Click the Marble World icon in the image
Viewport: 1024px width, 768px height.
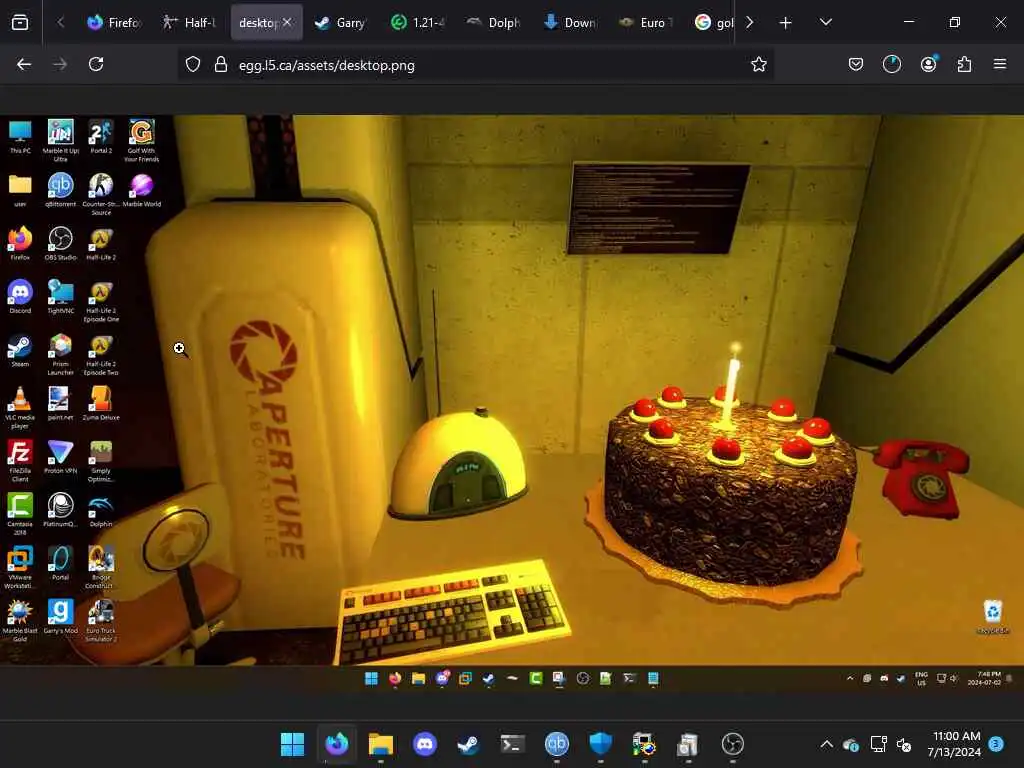141,191
